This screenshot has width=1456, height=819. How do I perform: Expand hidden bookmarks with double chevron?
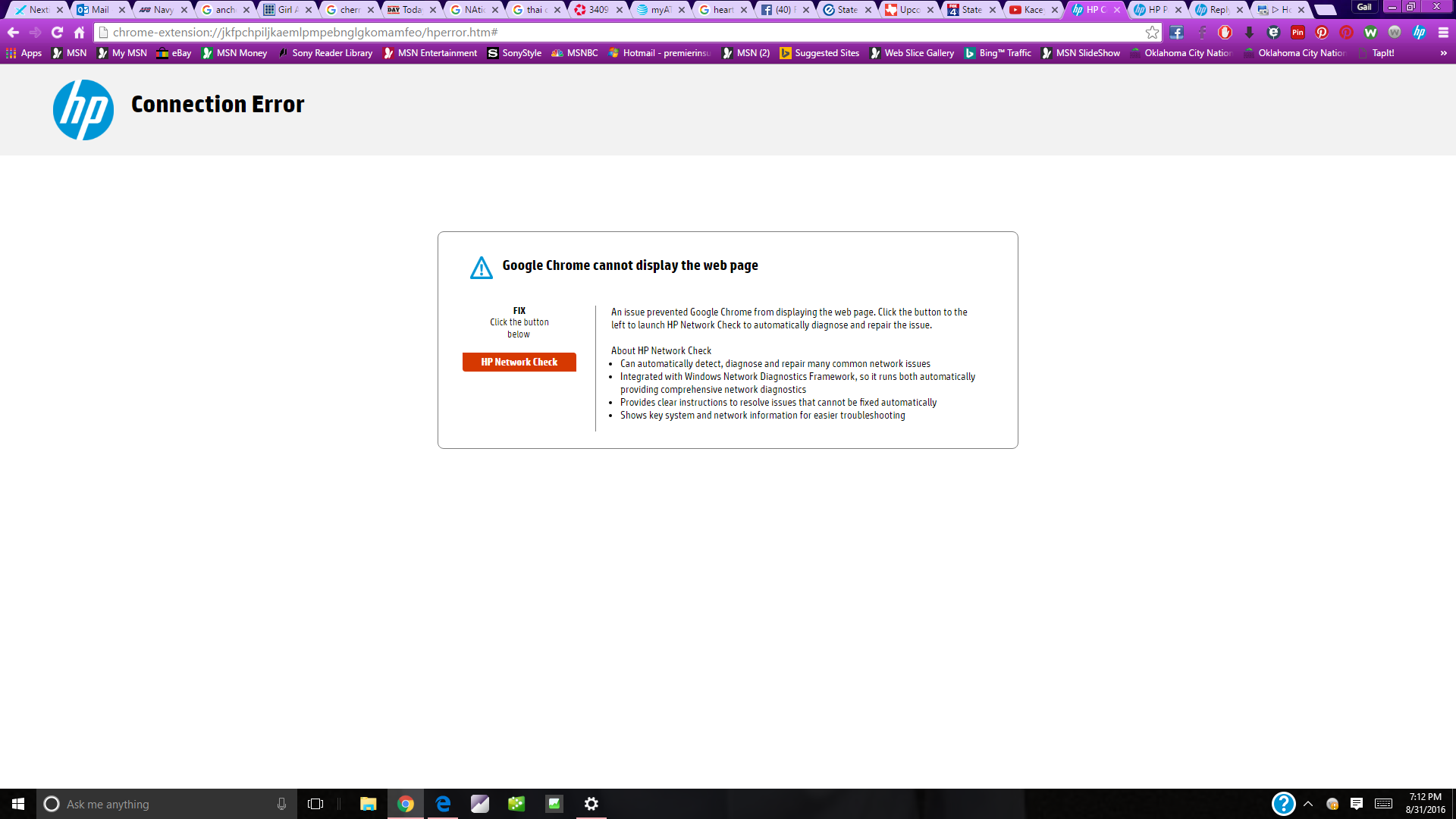click(x=1443, y=53)
